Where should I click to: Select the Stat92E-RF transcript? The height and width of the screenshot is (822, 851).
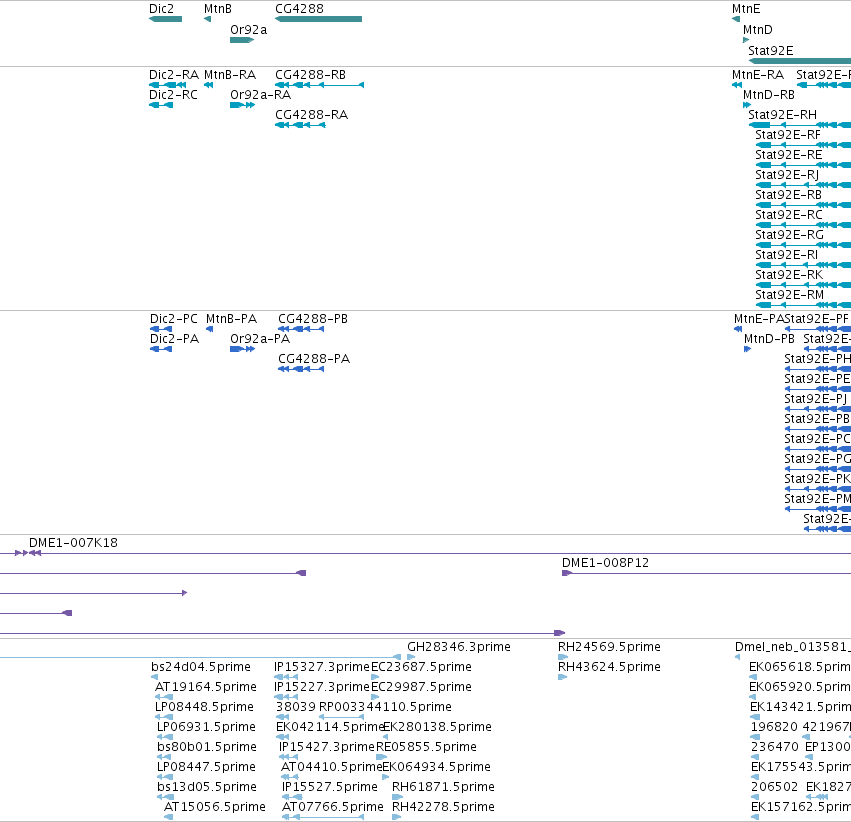[803, 145]
